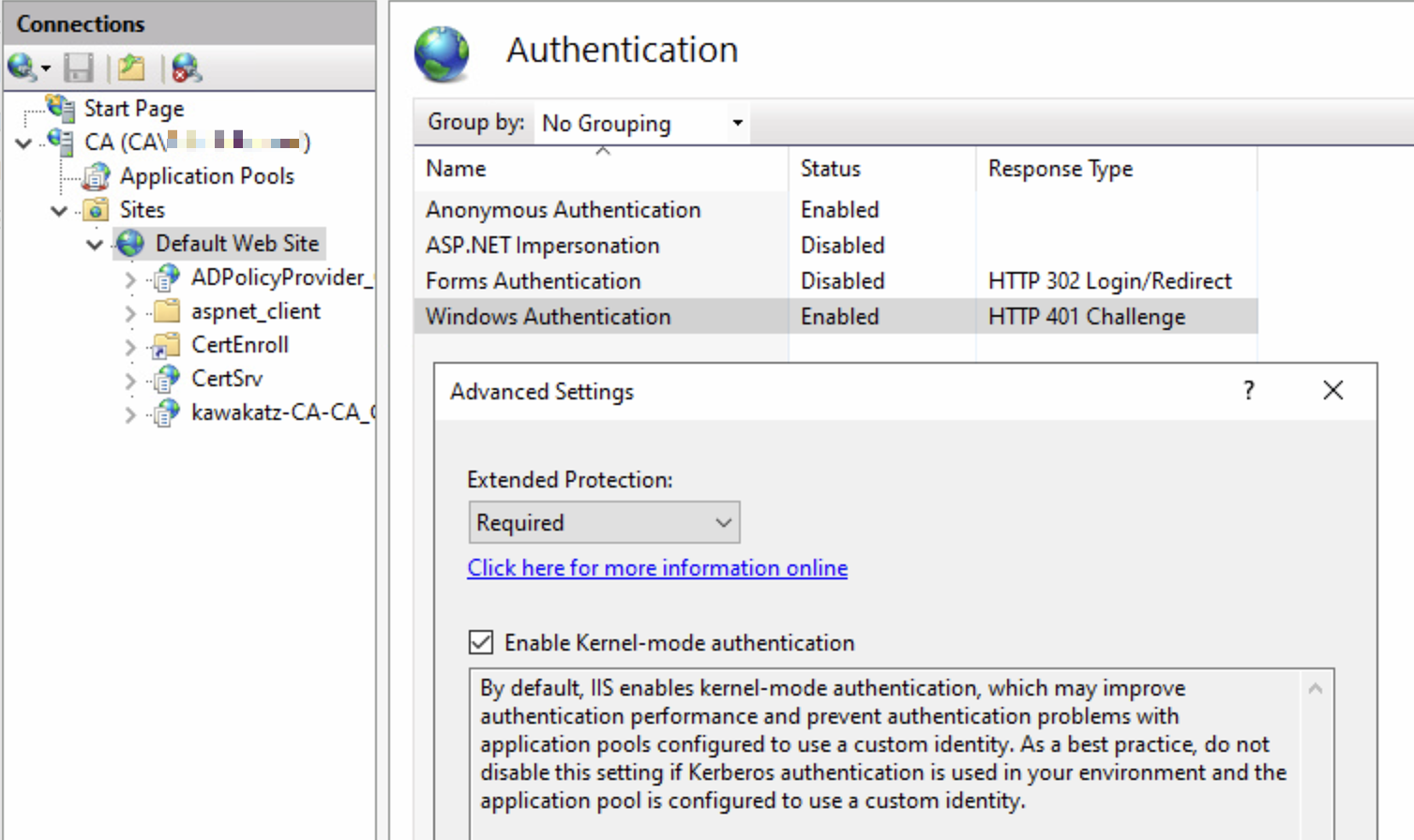Collapse the Sites tree node
Viewport: 1414px width, 840px height.
tap(59, 211)
